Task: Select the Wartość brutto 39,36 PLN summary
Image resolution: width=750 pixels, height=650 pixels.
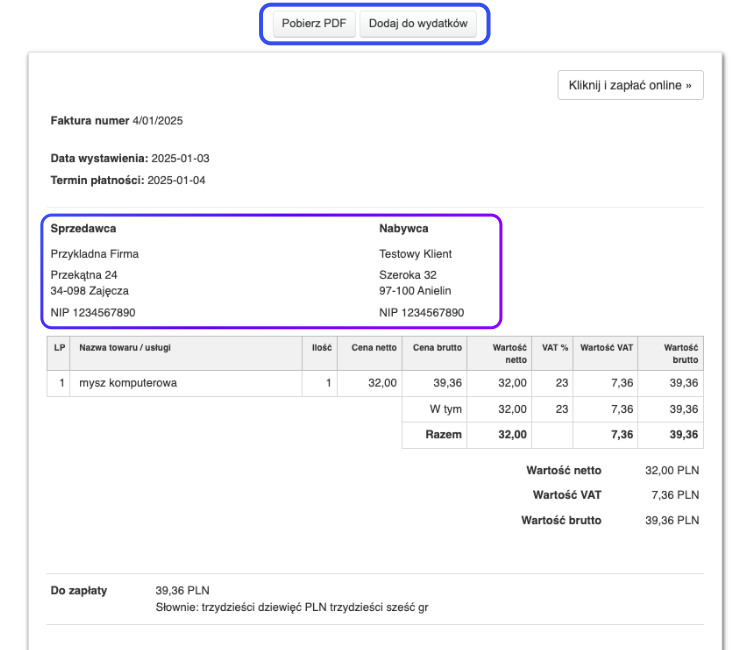Action: (x=610, y=520)
